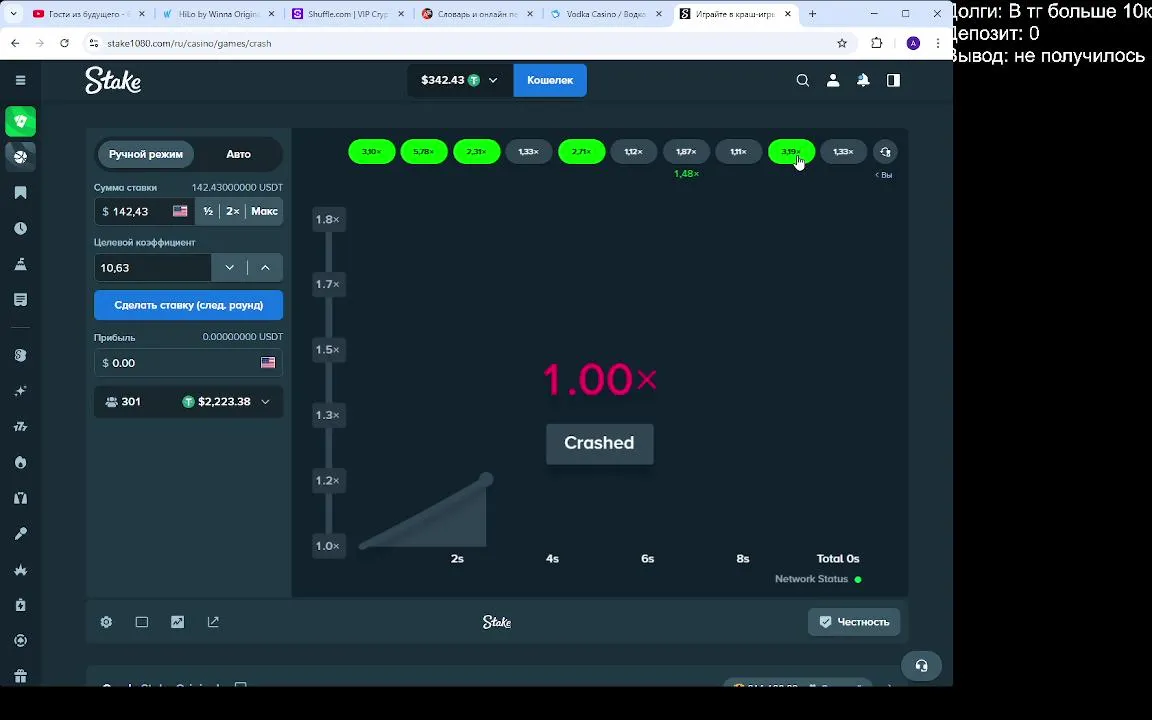This screenshot has width=1152, height=720.
Task: Switch to the Vodka Casino tab
Action: (x=606, y=14)
